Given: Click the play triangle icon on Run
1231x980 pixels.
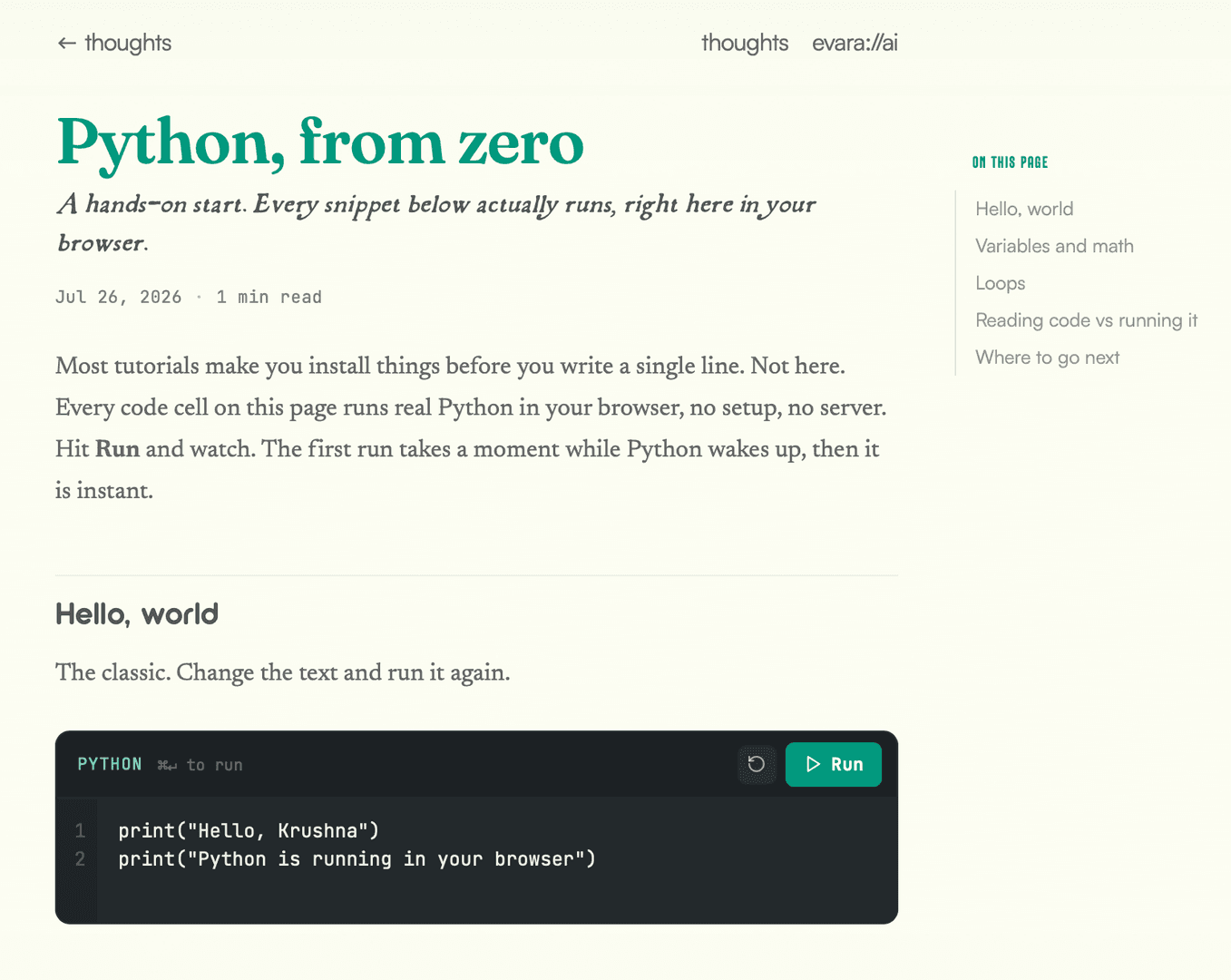Looking at the screenshot, I should click(x=813, y=764).
